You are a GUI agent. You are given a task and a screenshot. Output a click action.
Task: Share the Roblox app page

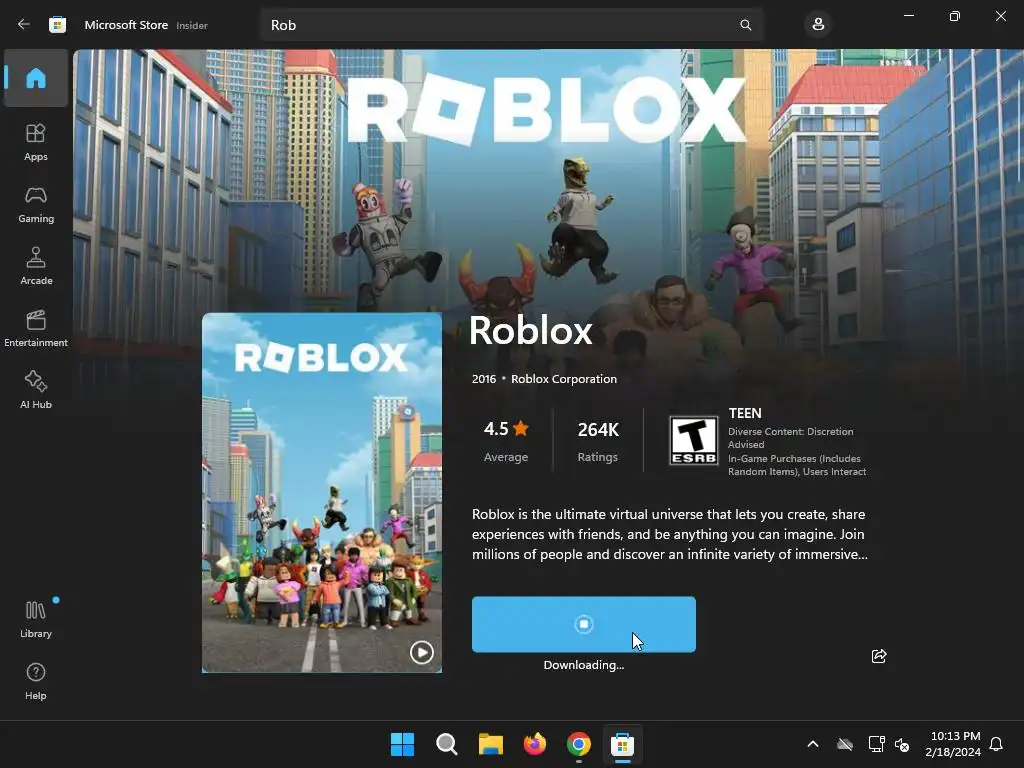(879, 656)
